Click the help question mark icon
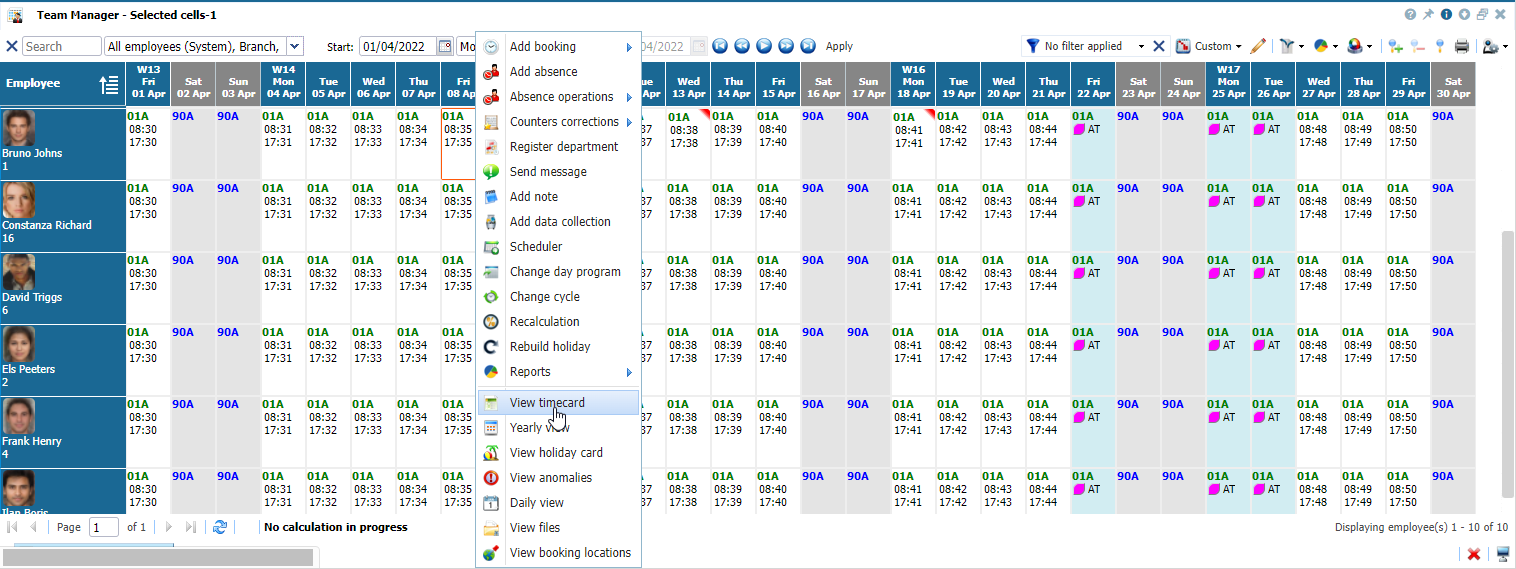 tap(1410, 14)
